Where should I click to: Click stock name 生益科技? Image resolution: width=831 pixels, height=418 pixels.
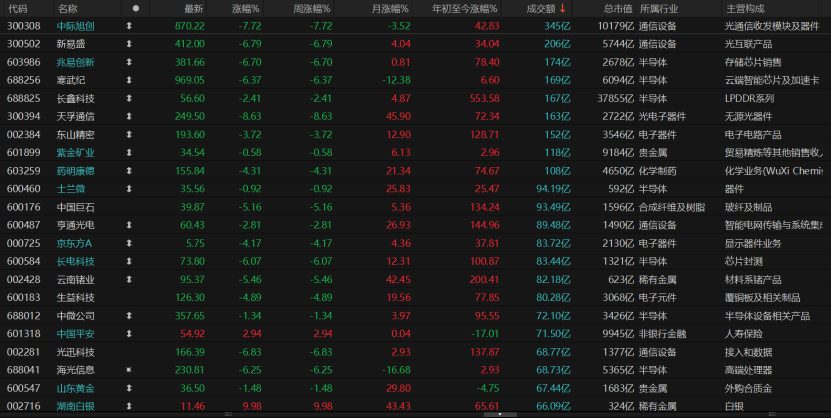pyautogui.click(x=75, y=298)
